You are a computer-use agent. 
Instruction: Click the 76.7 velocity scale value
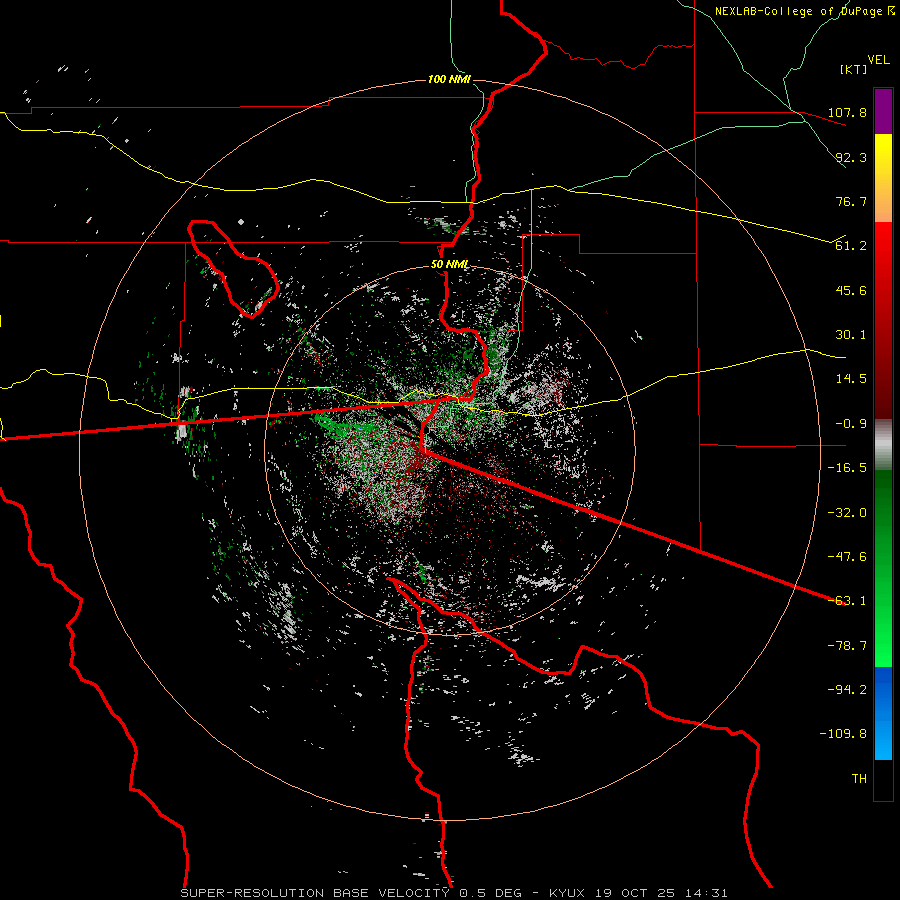(851, 201)
